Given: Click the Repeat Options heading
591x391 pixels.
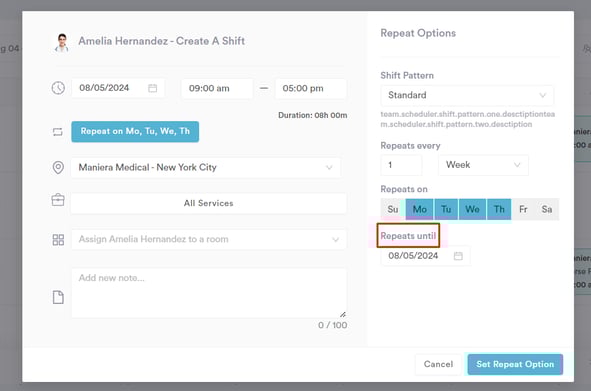Looking at the screenshot, I should pos(418,33).
